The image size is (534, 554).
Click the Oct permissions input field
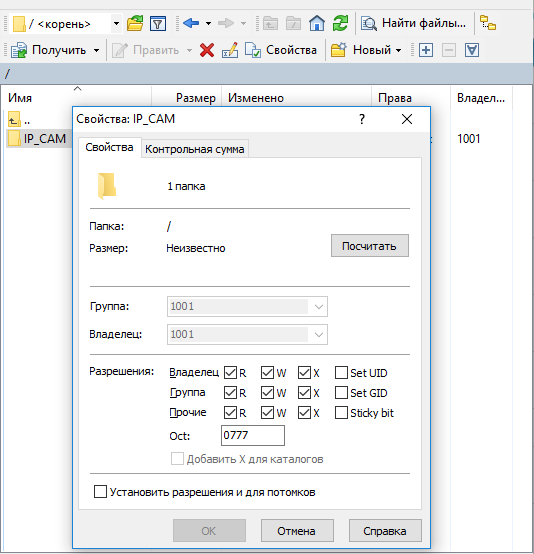253,435
